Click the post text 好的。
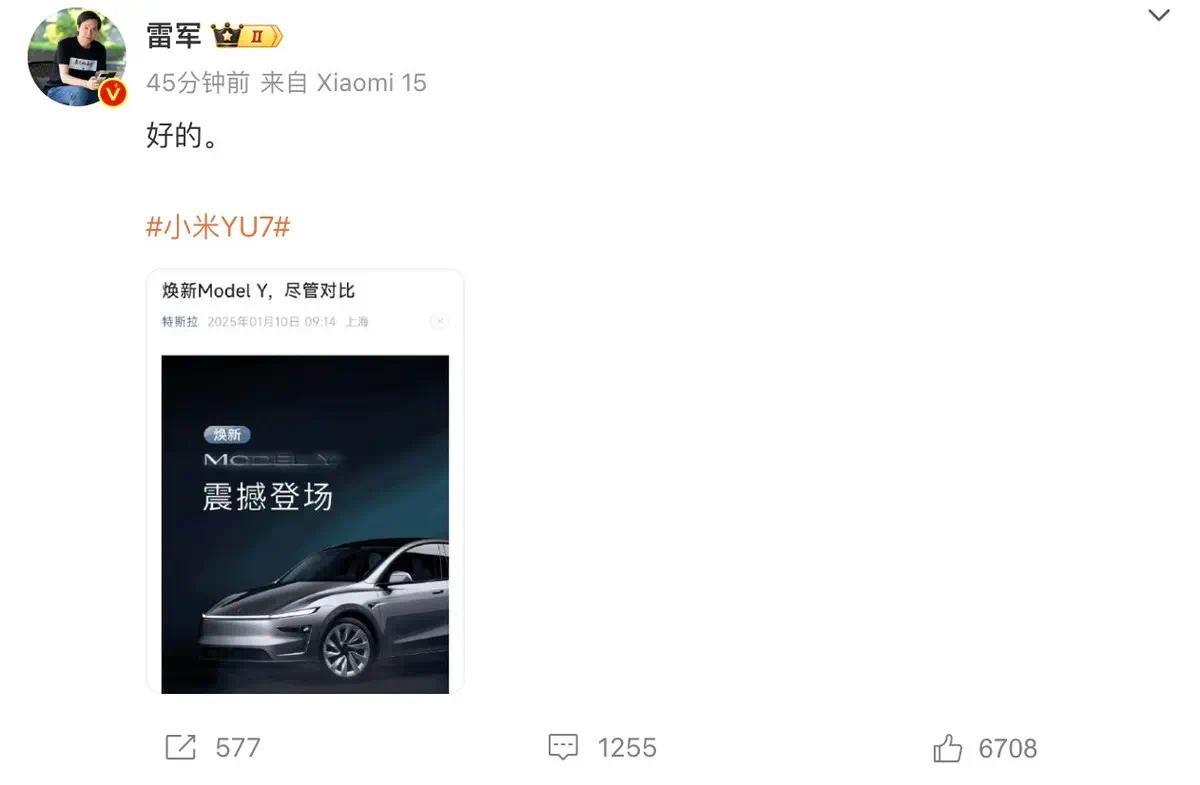The image size is (1200, 785). point(182,135)
